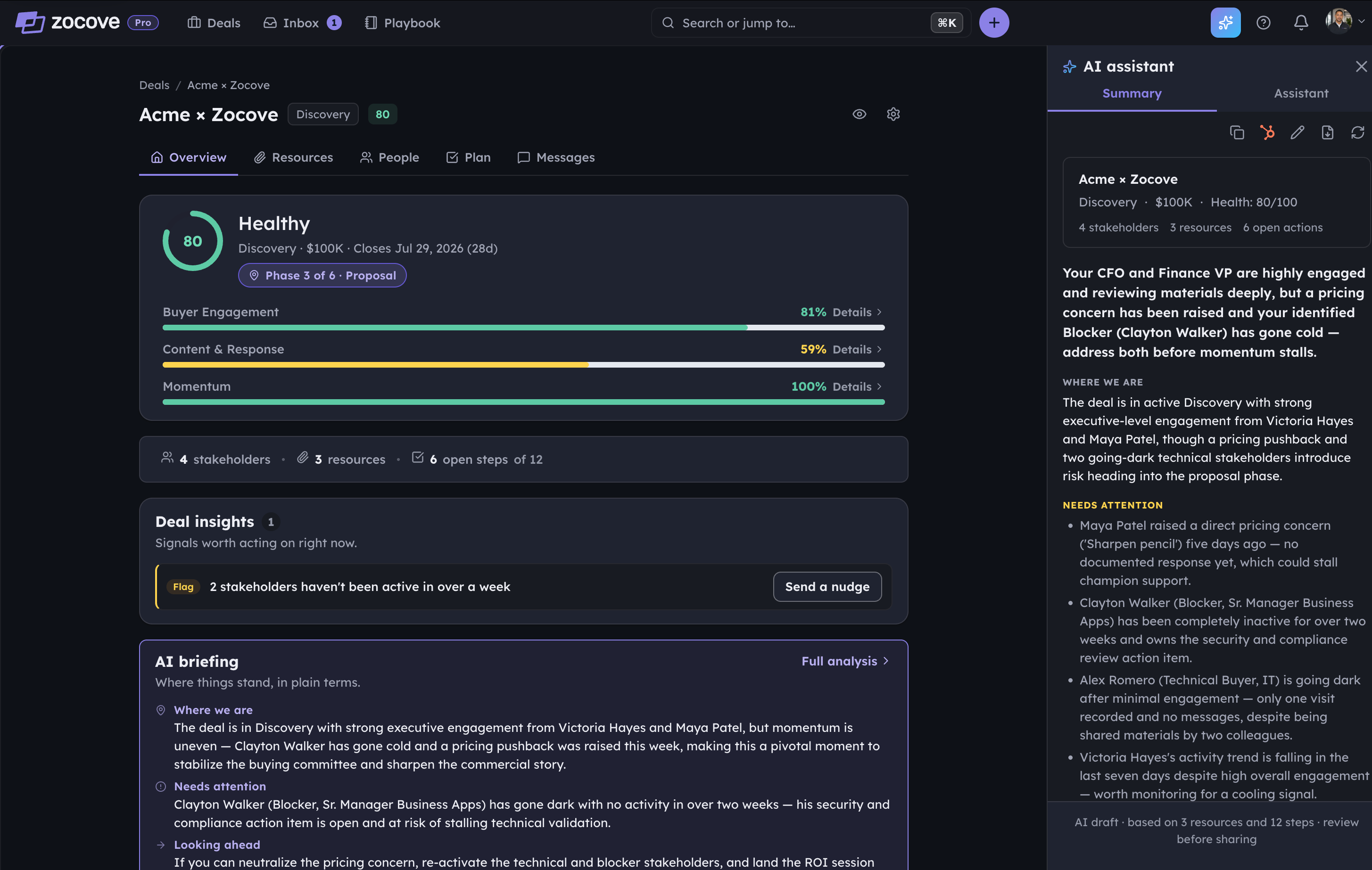Expand Momentum Details
The image size is (1372, 870).
[857, 386]
